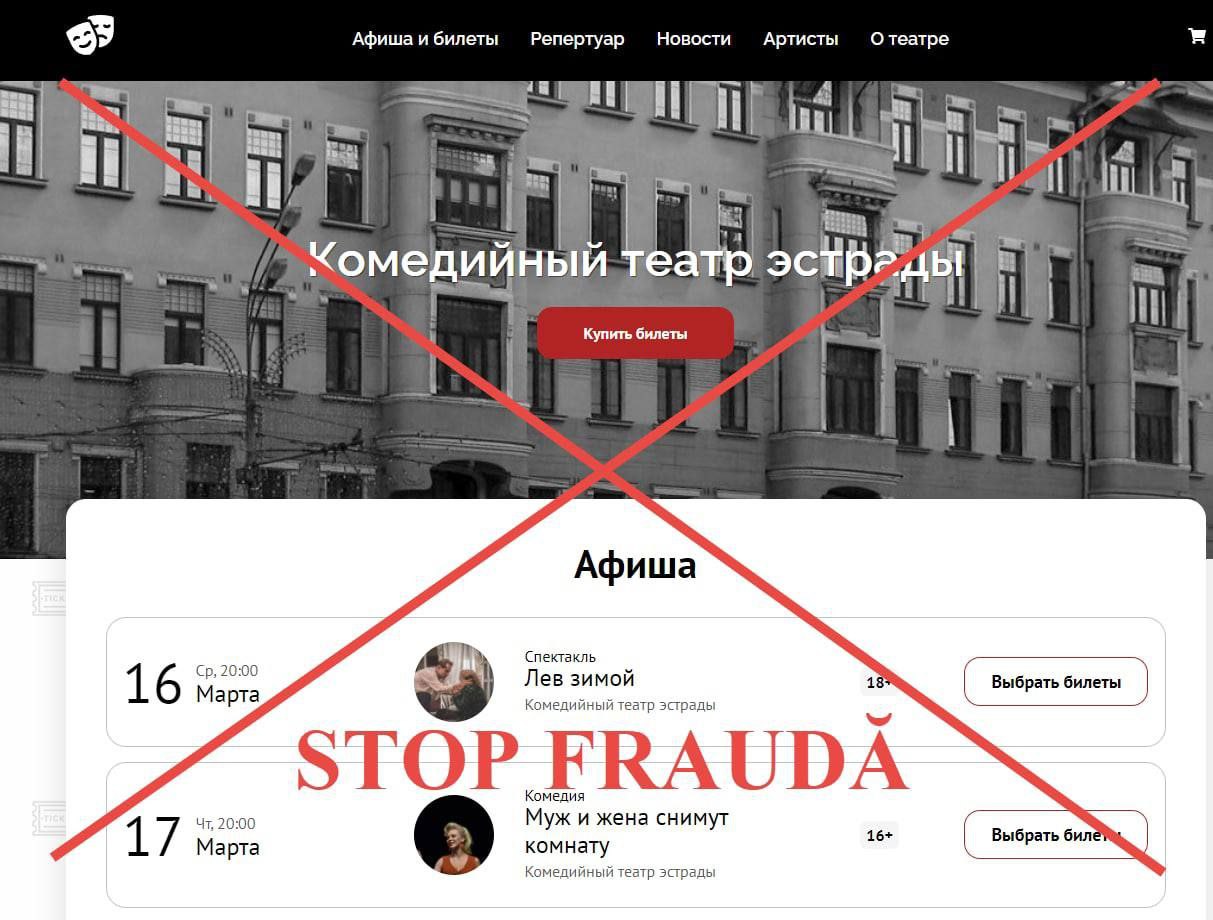
Task: Choose tickets for Муж и жена снимут комнату
Action: pyautogui.click(x=1055, y=834)
